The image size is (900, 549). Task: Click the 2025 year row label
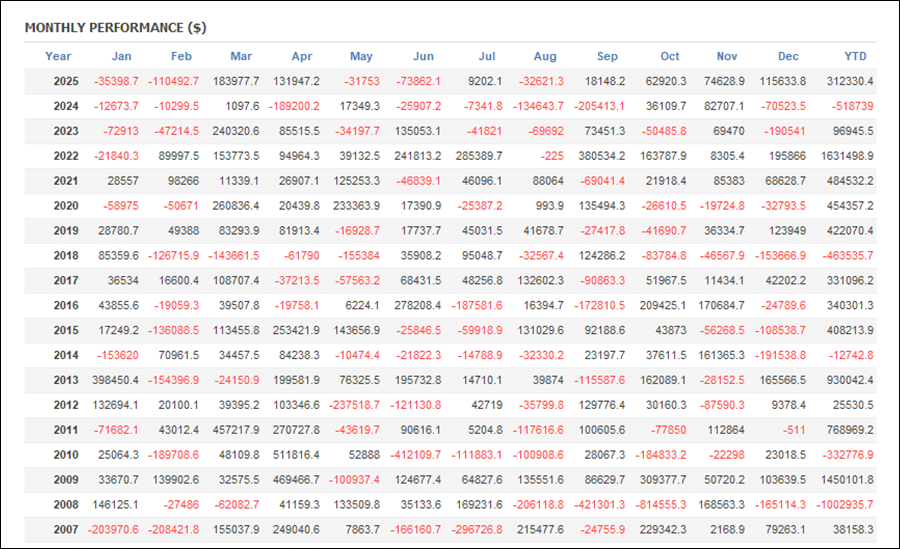point(66,81)
